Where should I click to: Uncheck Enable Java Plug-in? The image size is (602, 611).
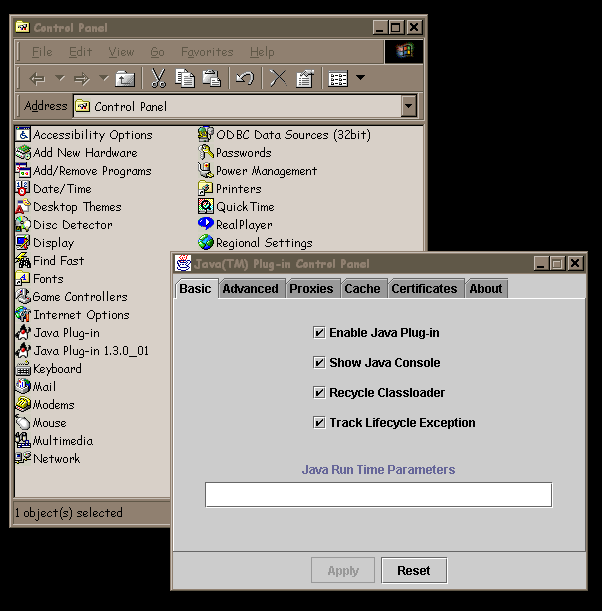(x=319, y=332)
